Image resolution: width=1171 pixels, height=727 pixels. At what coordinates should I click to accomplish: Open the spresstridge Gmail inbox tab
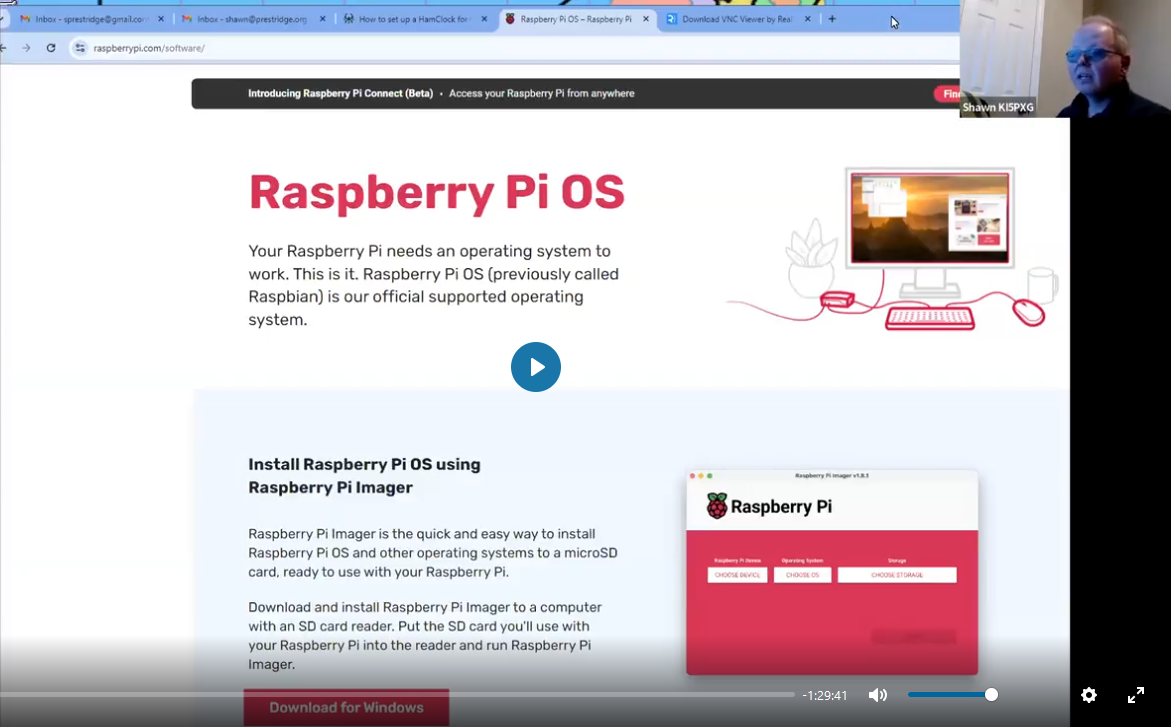85,19
